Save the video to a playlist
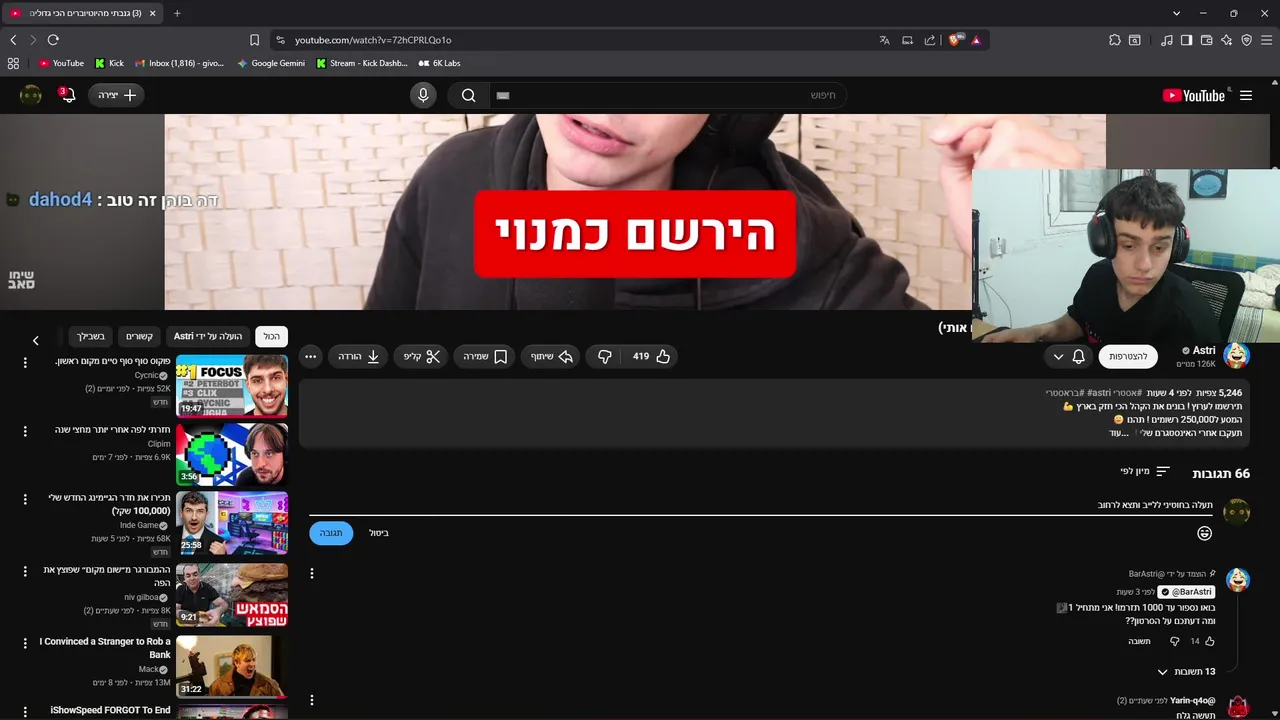Screen dimensions: 1280x720 click(x=485, y=356)
